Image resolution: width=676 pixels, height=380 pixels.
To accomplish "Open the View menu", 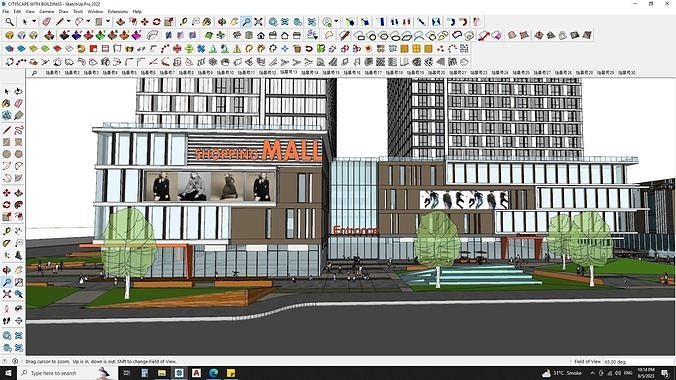I will pyautogui.click(x=30, y=11).
